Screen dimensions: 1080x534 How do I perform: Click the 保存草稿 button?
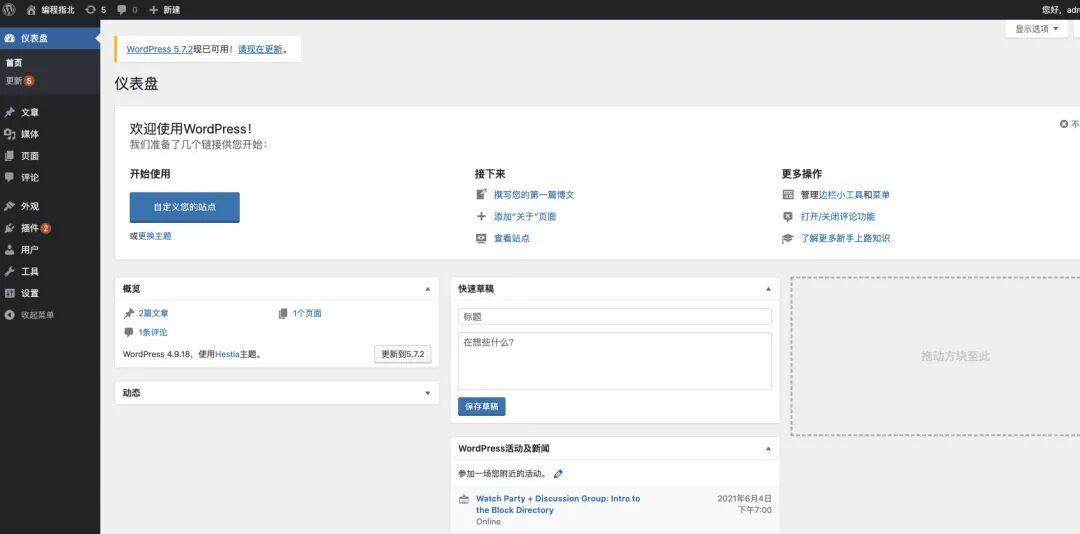pos(481,407)
